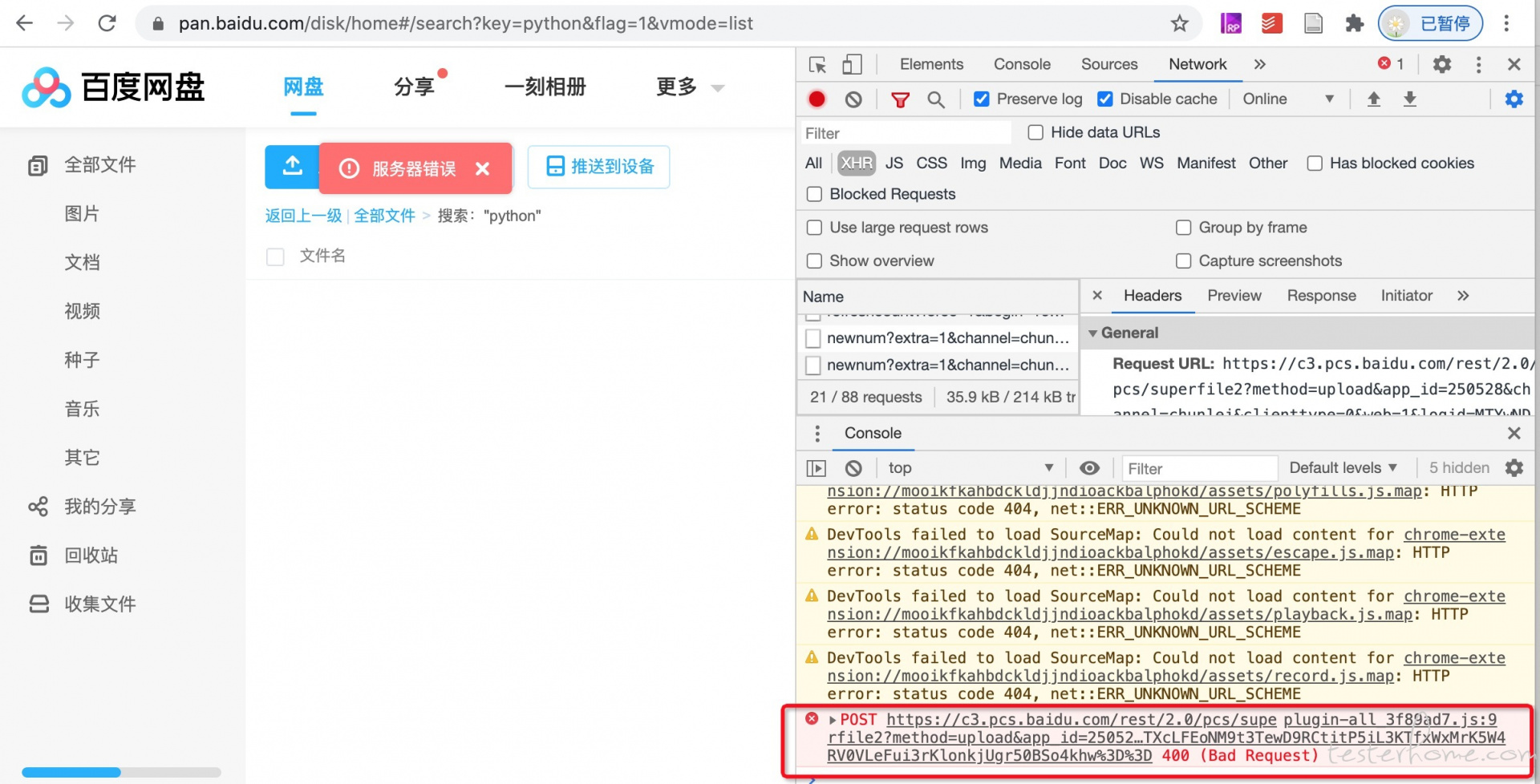1540x784 pixels.
Task: Click 推送到设备 button
Action: [598, 167]
